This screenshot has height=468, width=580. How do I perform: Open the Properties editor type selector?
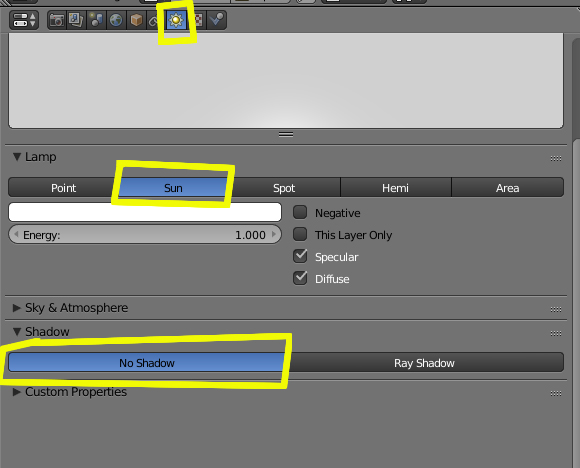[24, 20]
